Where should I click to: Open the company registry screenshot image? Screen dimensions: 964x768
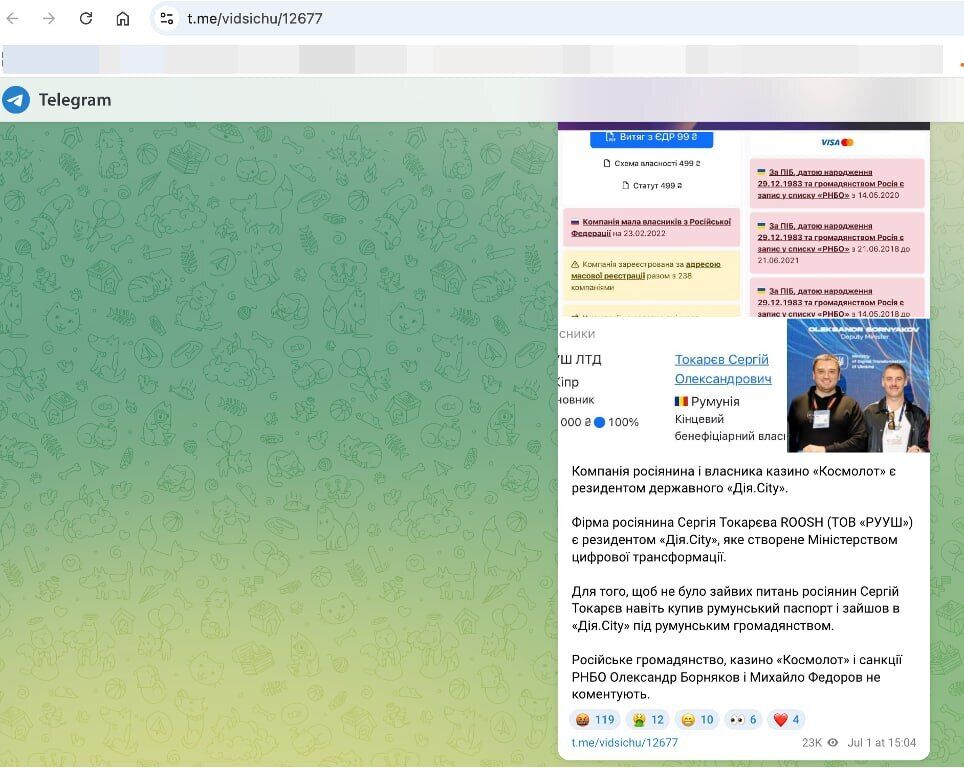tap(744, 220)
